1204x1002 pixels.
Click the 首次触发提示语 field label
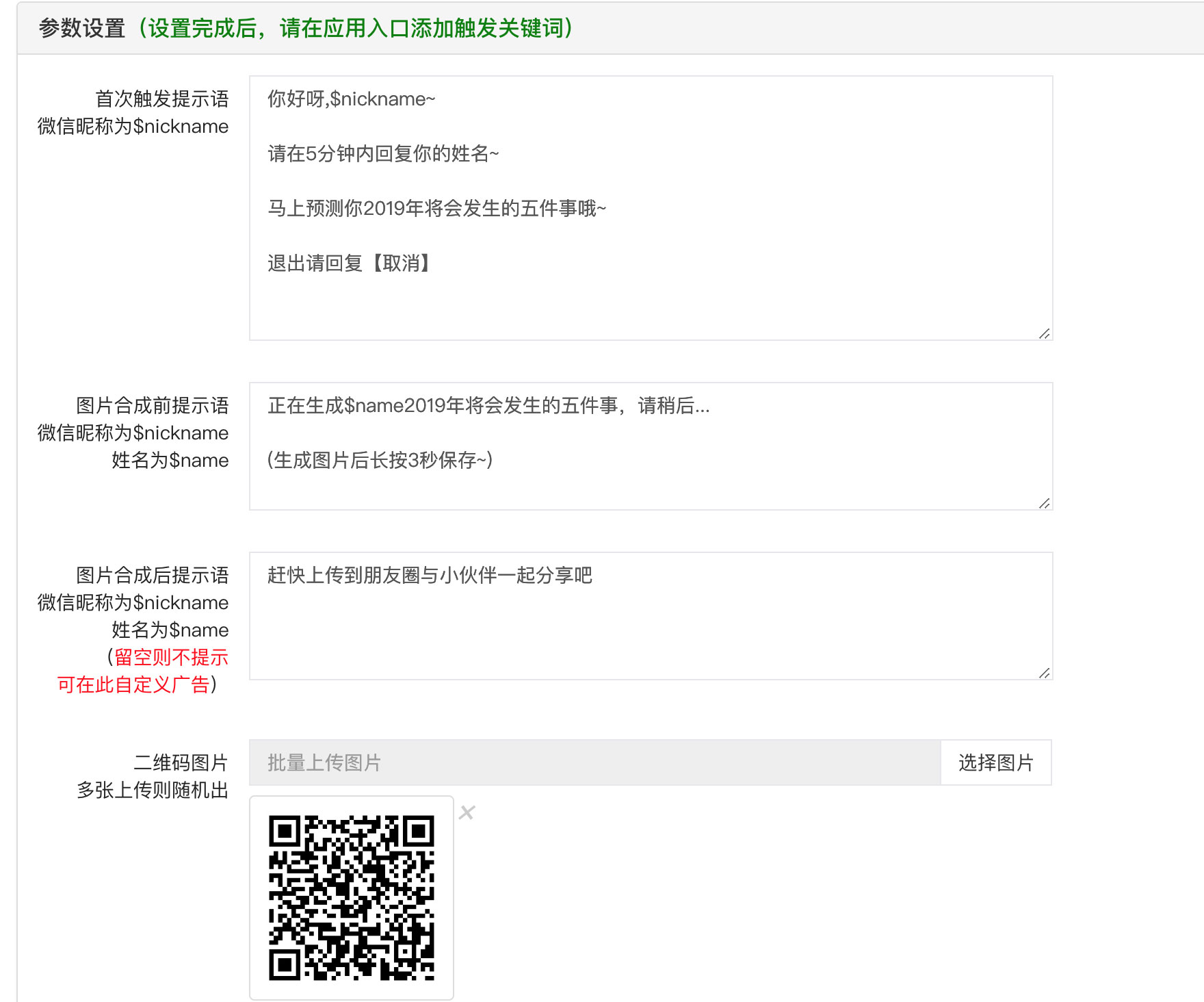pos(161,99)
